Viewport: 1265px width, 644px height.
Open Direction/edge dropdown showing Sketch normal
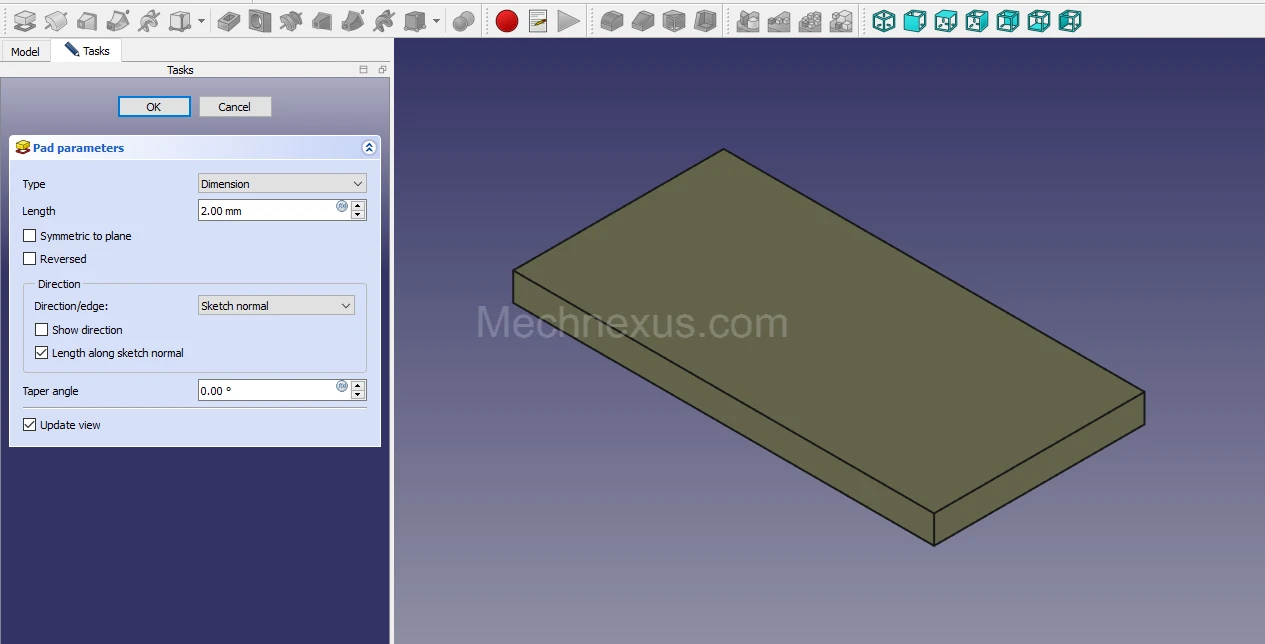click(276, 306)
